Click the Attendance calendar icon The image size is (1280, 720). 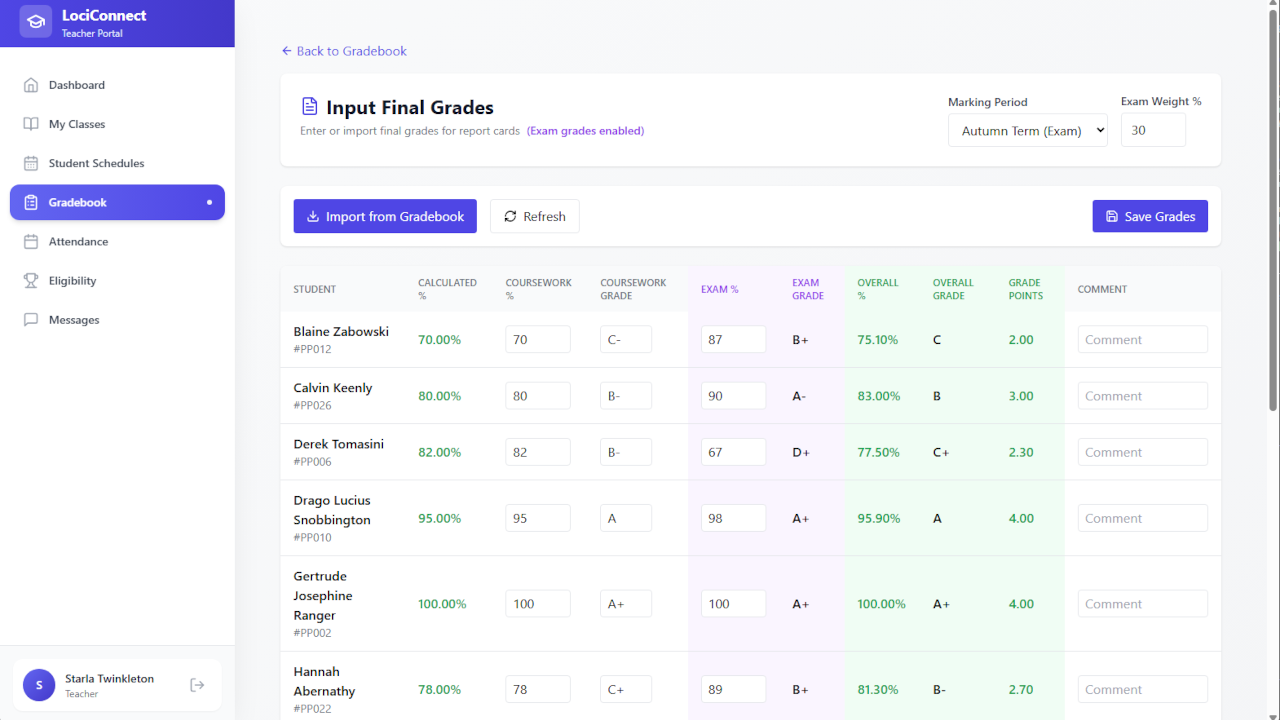(x=31, y=242)
